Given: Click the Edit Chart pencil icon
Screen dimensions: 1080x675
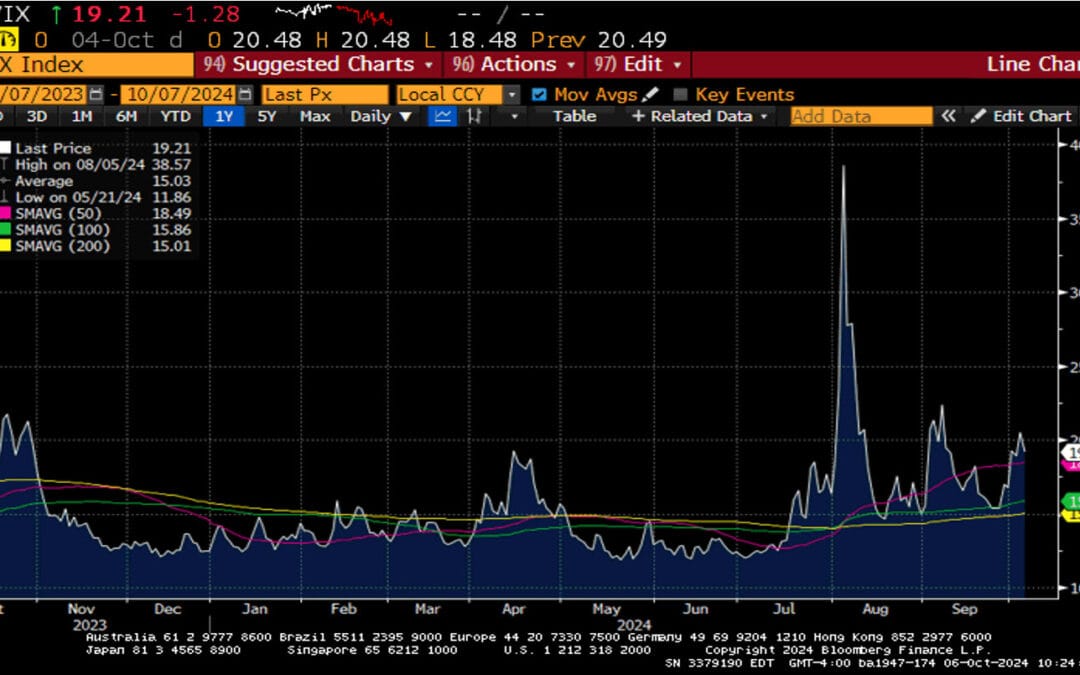Looking at the screenshot, I should 978,116.
